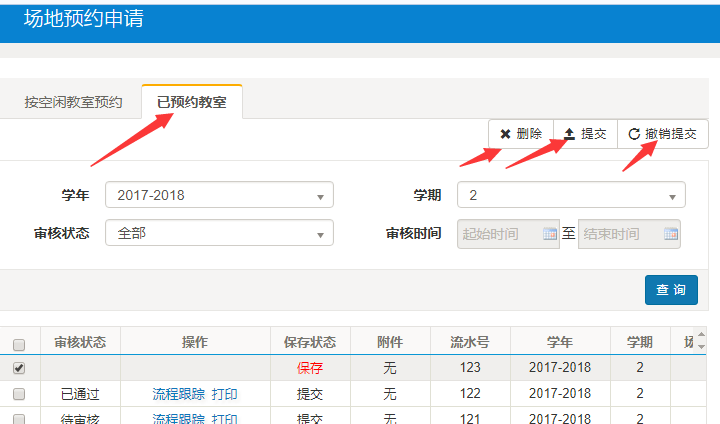Open the calendar icon for 结束时间
The image size is (720, 424).
pyautogui.click(x=670, y=234)
